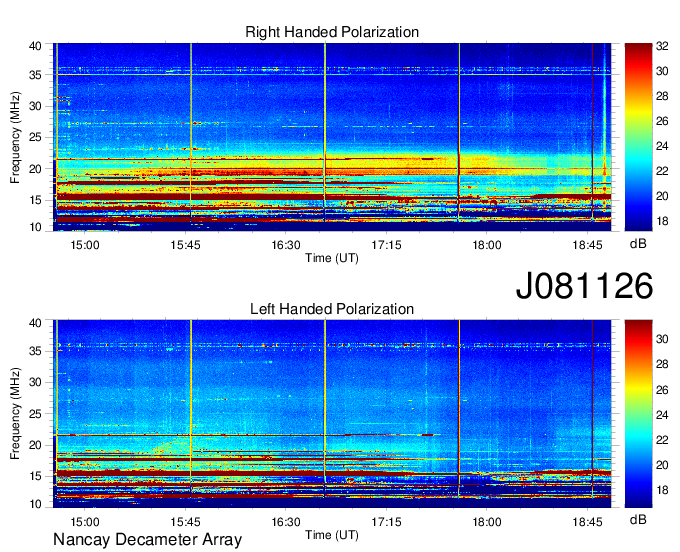
Task: Click the Right Handed Polarization spectrogram image
Action: click(332, 137)
